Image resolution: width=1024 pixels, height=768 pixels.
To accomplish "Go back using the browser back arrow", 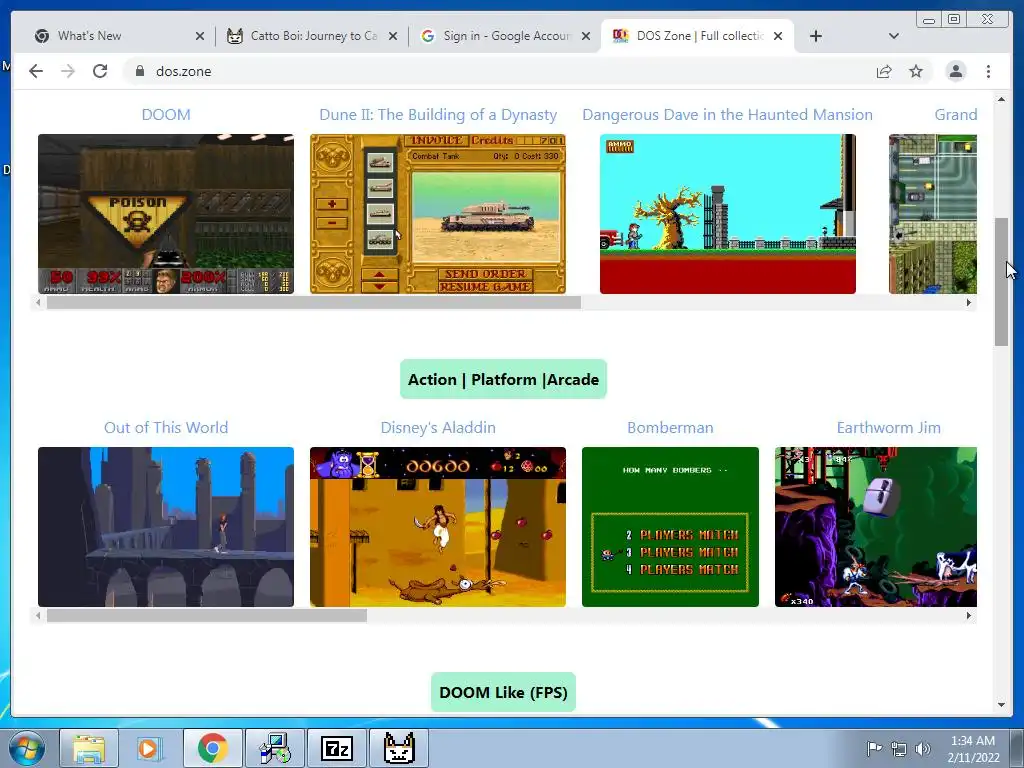I will (x=36, y=71).
